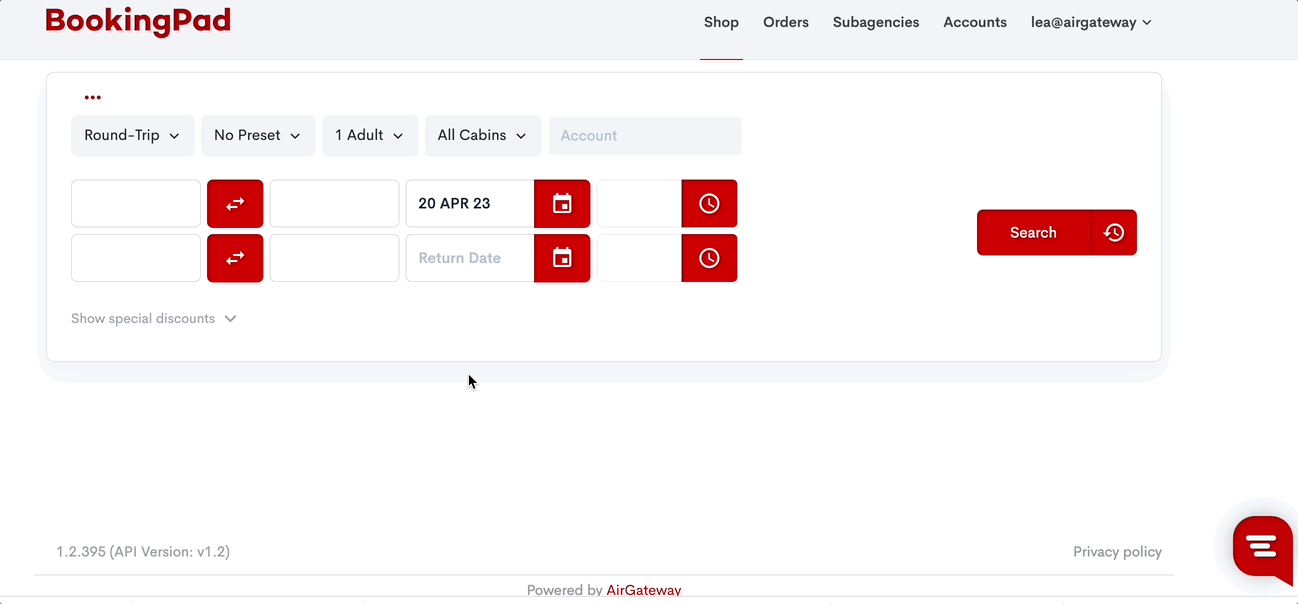
Task: Open the All Cabins dropdown
Action: [x=482, y=136]
